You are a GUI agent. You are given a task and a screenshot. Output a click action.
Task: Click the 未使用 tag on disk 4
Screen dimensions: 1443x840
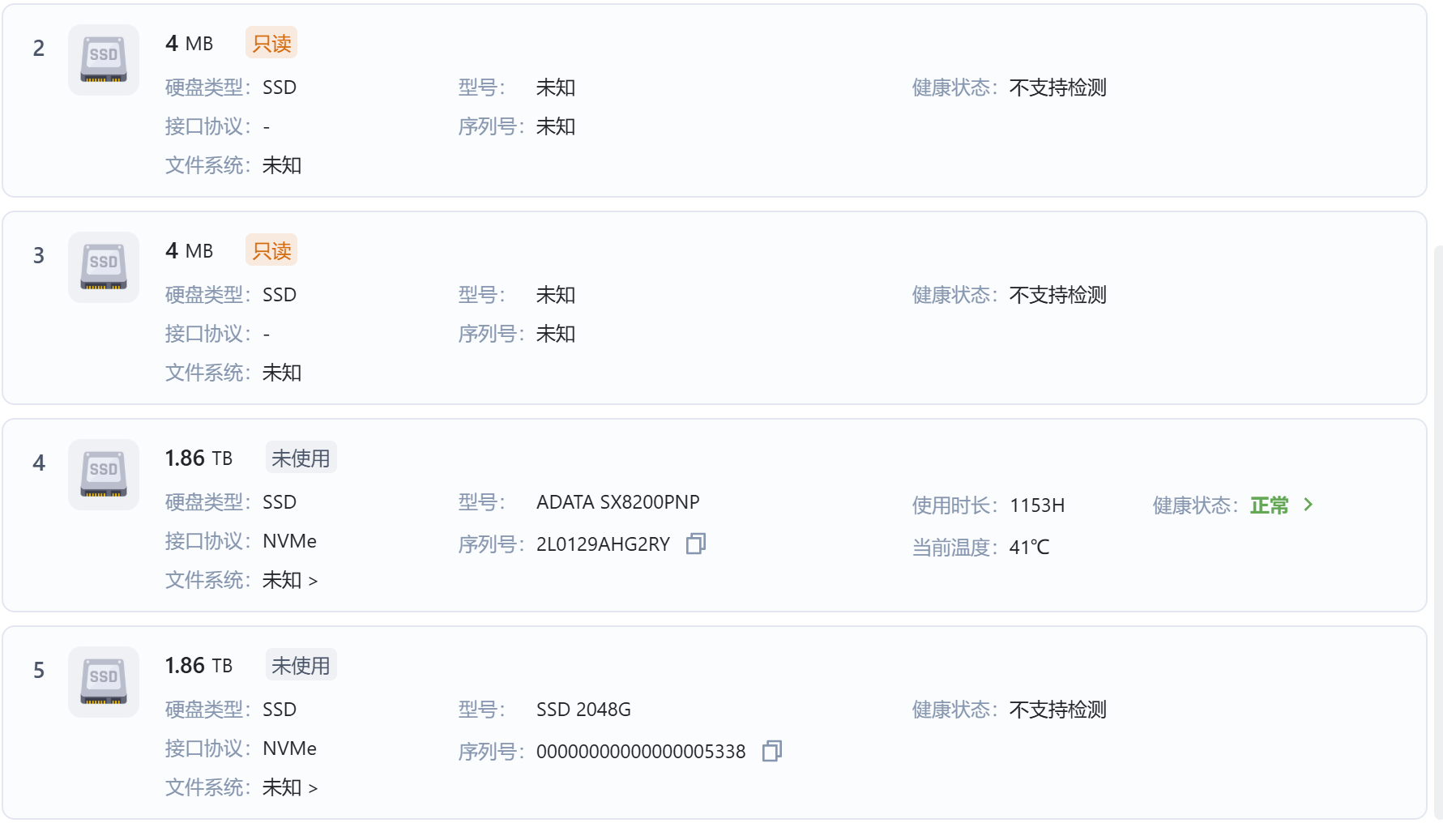point(301,458)
